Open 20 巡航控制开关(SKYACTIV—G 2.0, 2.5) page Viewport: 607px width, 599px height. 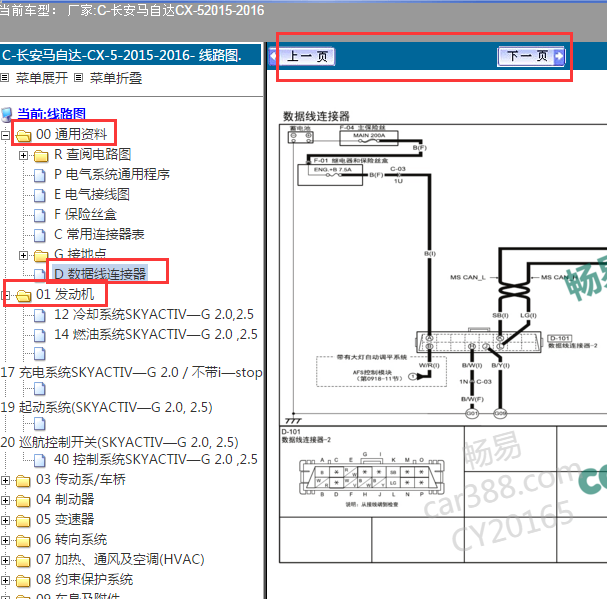(x=119, y=442)
